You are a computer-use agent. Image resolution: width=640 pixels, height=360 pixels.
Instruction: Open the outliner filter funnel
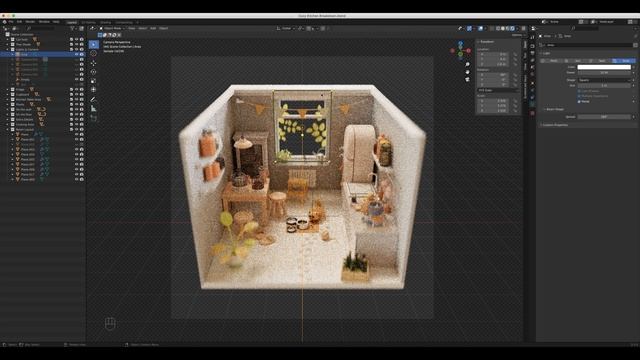point(72,29)
